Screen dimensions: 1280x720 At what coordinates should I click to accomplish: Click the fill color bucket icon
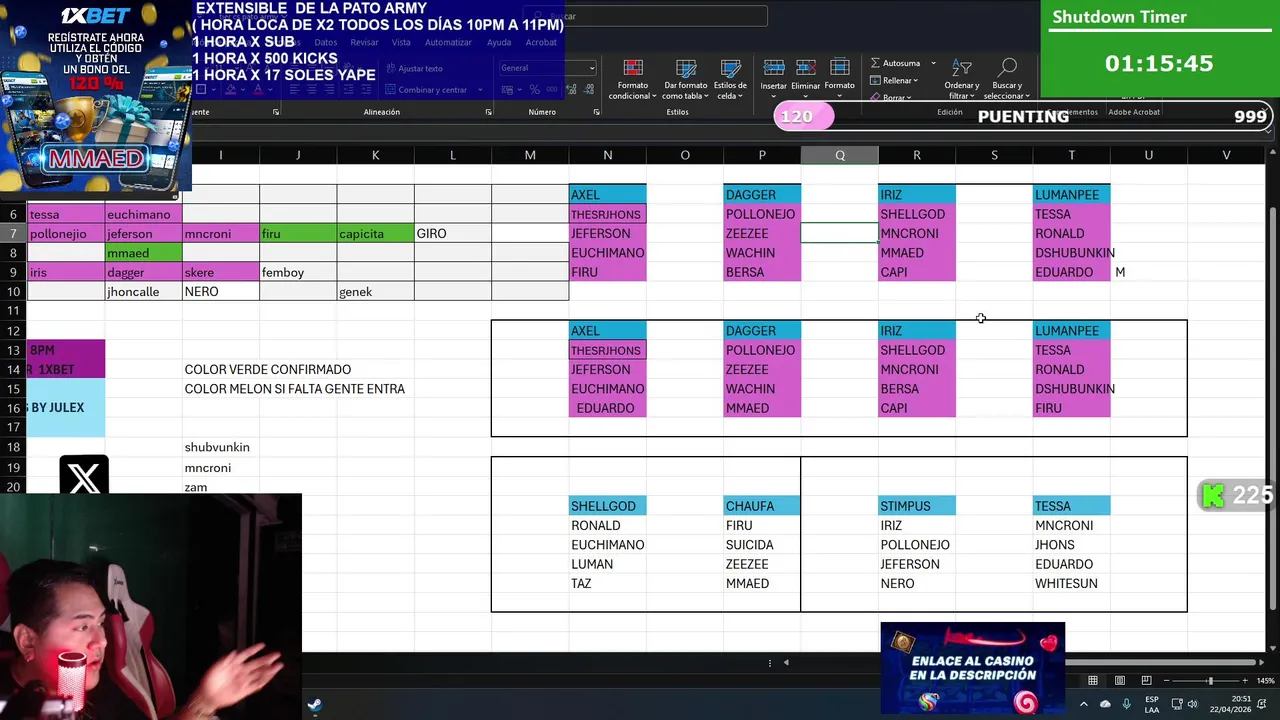pyautogui.click(x=231, y=89)
